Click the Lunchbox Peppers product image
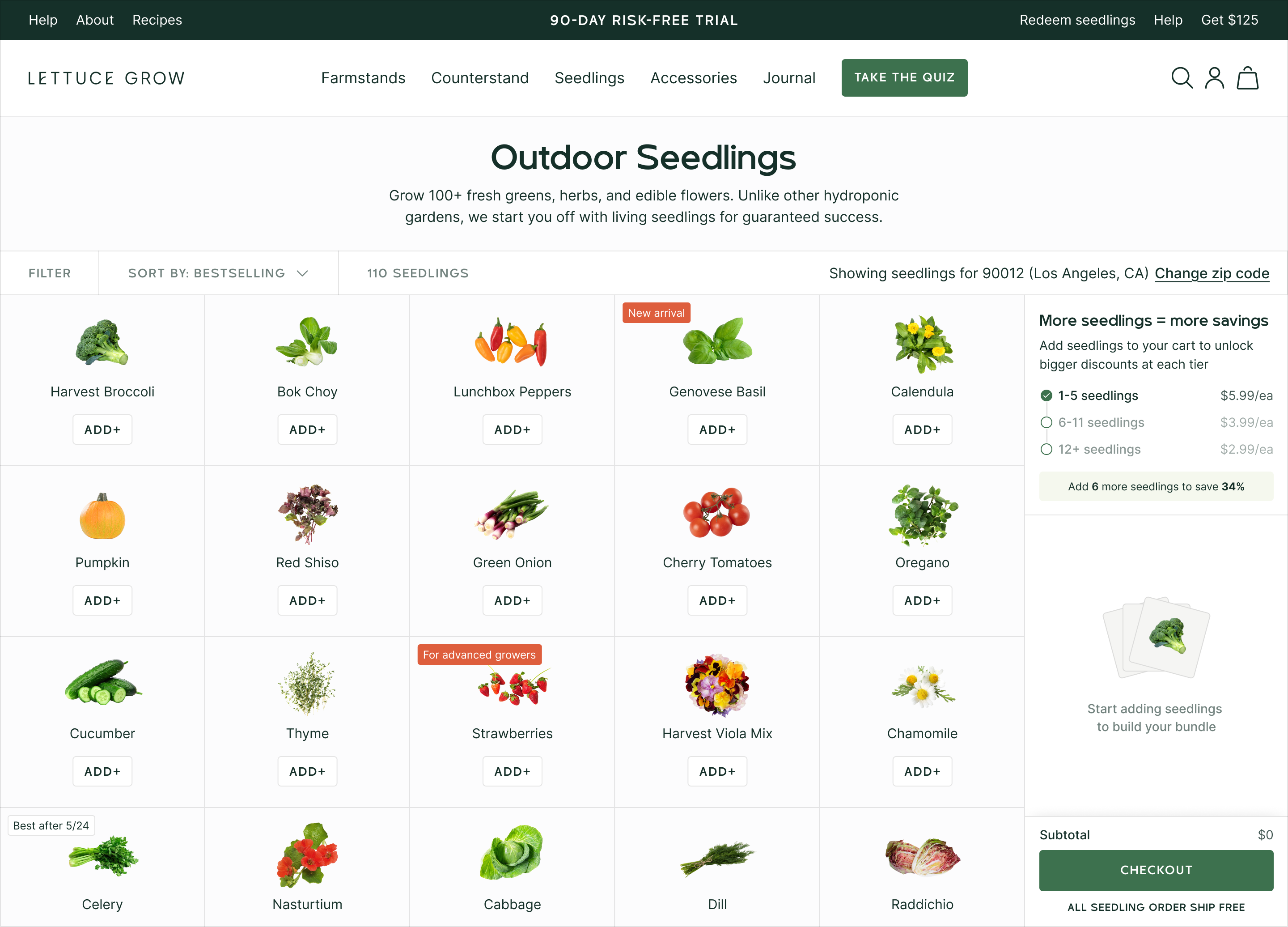 click(512, 342)
